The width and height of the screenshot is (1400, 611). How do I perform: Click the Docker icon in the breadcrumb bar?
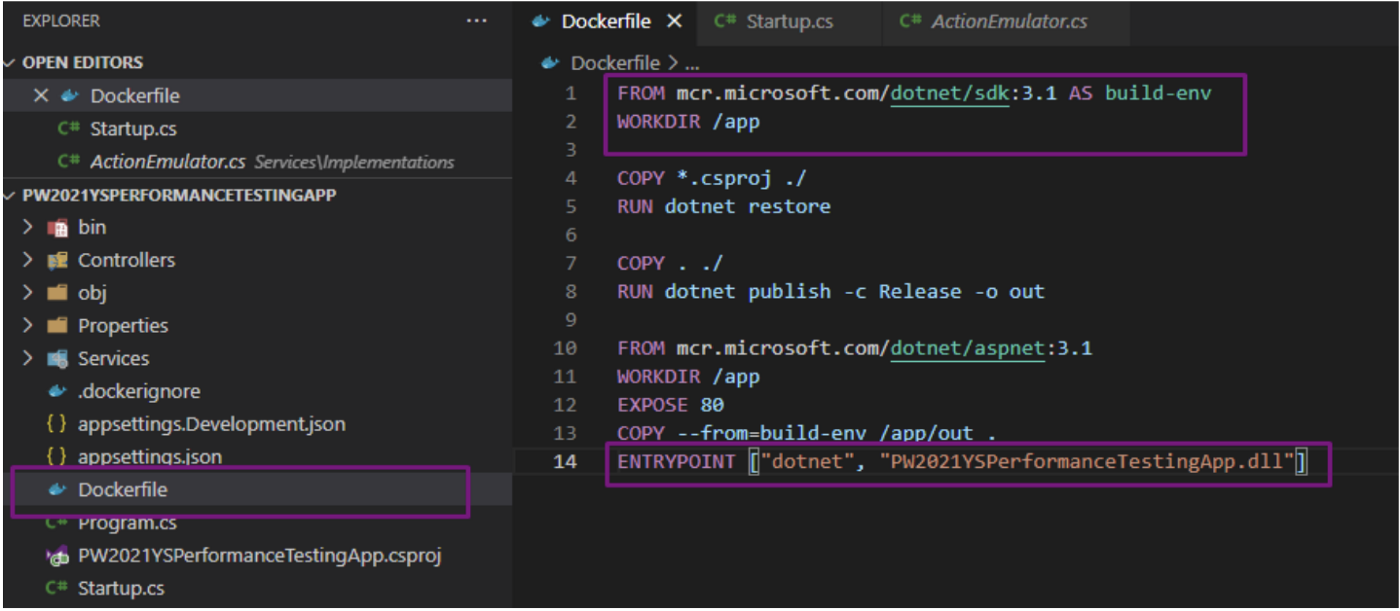[x=550, y=63]
